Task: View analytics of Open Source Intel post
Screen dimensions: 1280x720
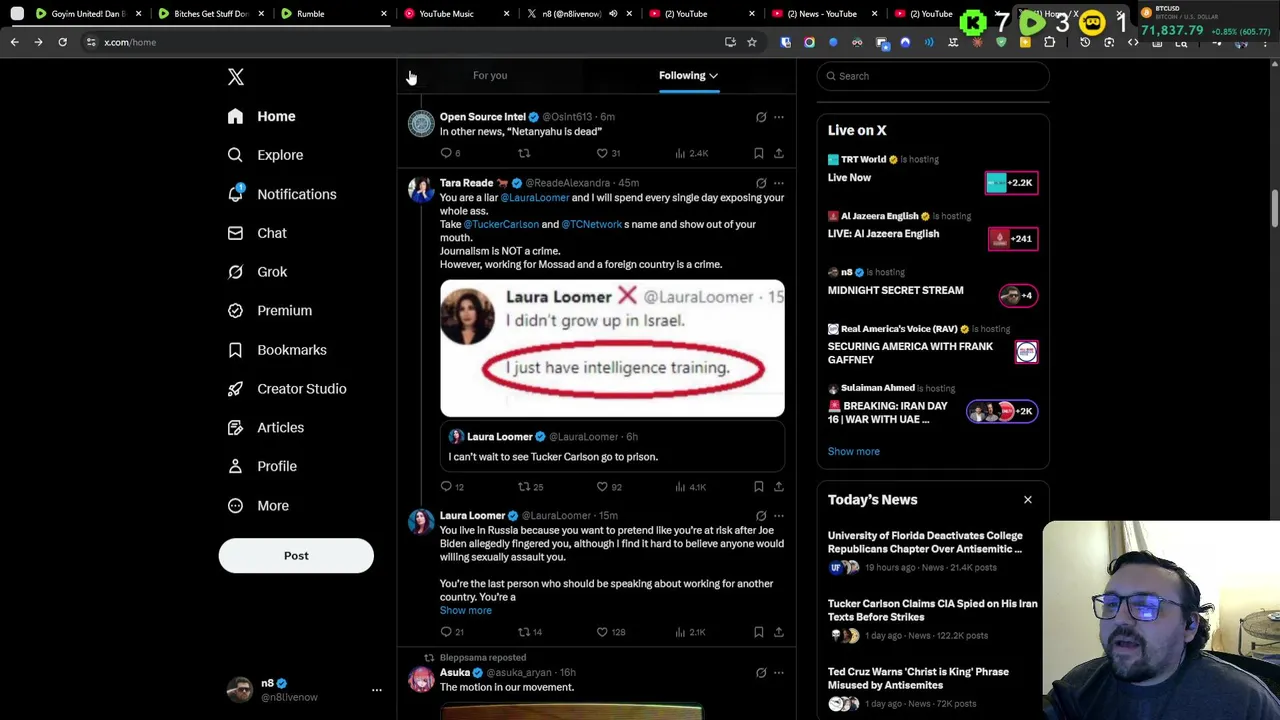Action: pos(691,153)
